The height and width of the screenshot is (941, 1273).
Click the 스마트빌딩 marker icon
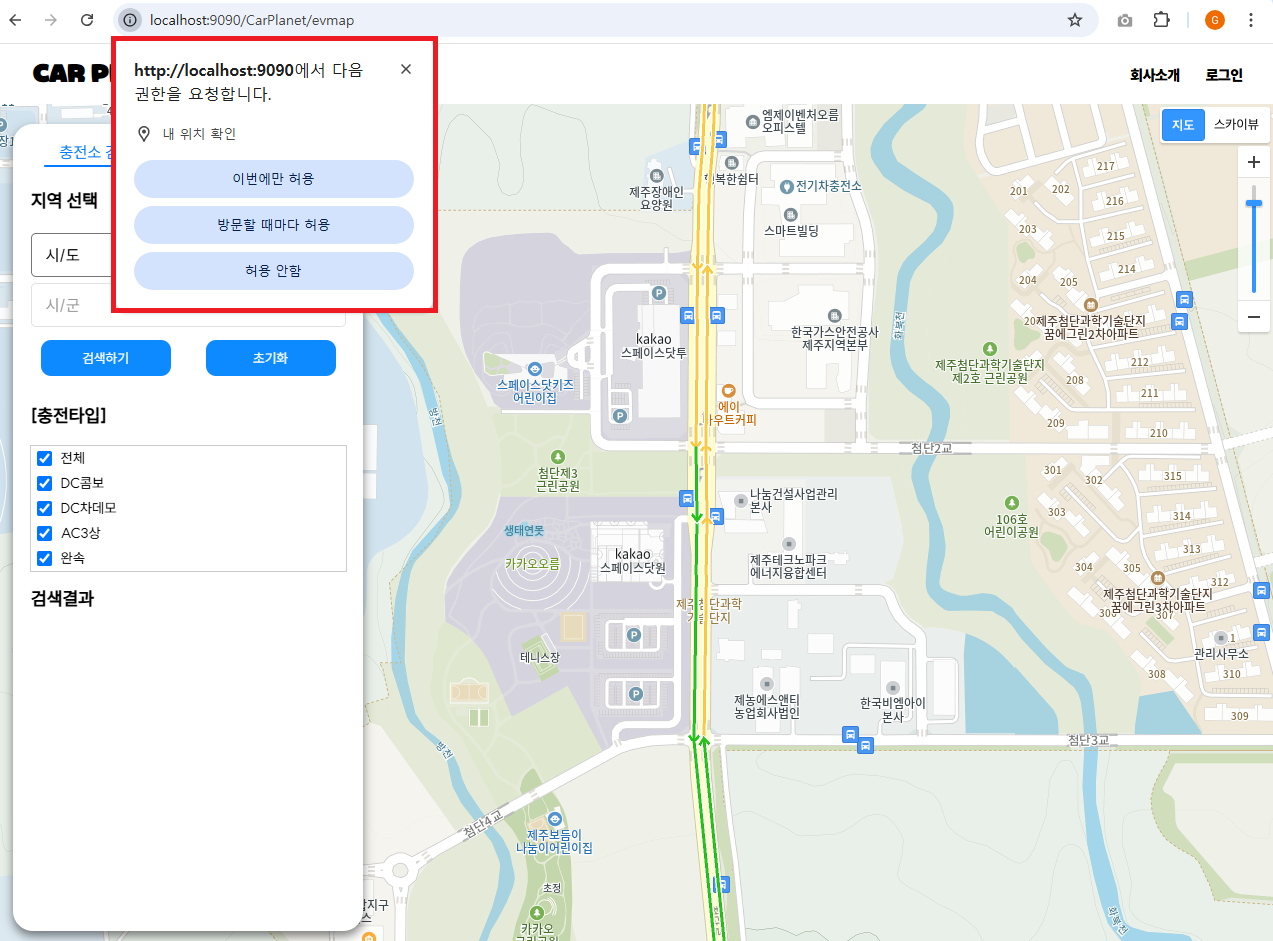[x=791, y=214]
